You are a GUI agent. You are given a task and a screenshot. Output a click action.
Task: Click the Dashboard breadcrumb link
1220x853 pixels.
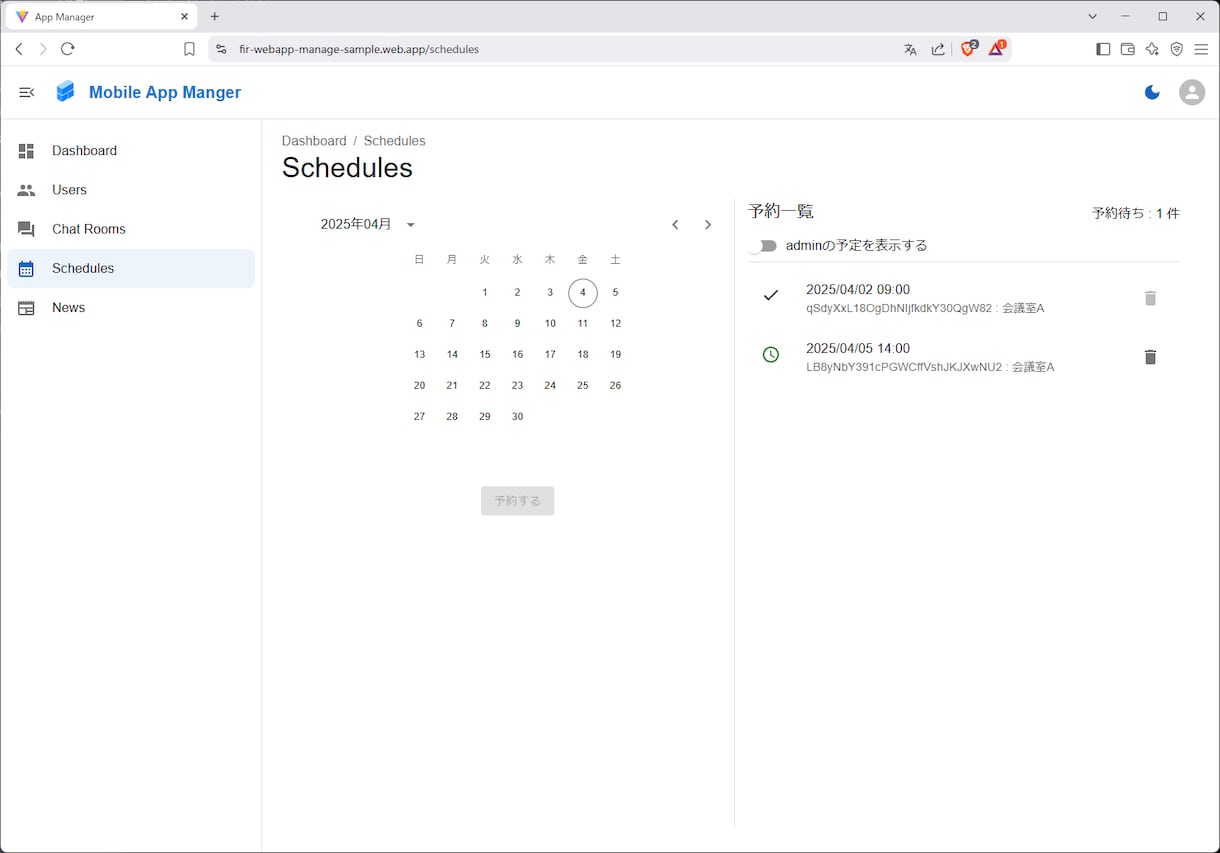click(314, 141)
